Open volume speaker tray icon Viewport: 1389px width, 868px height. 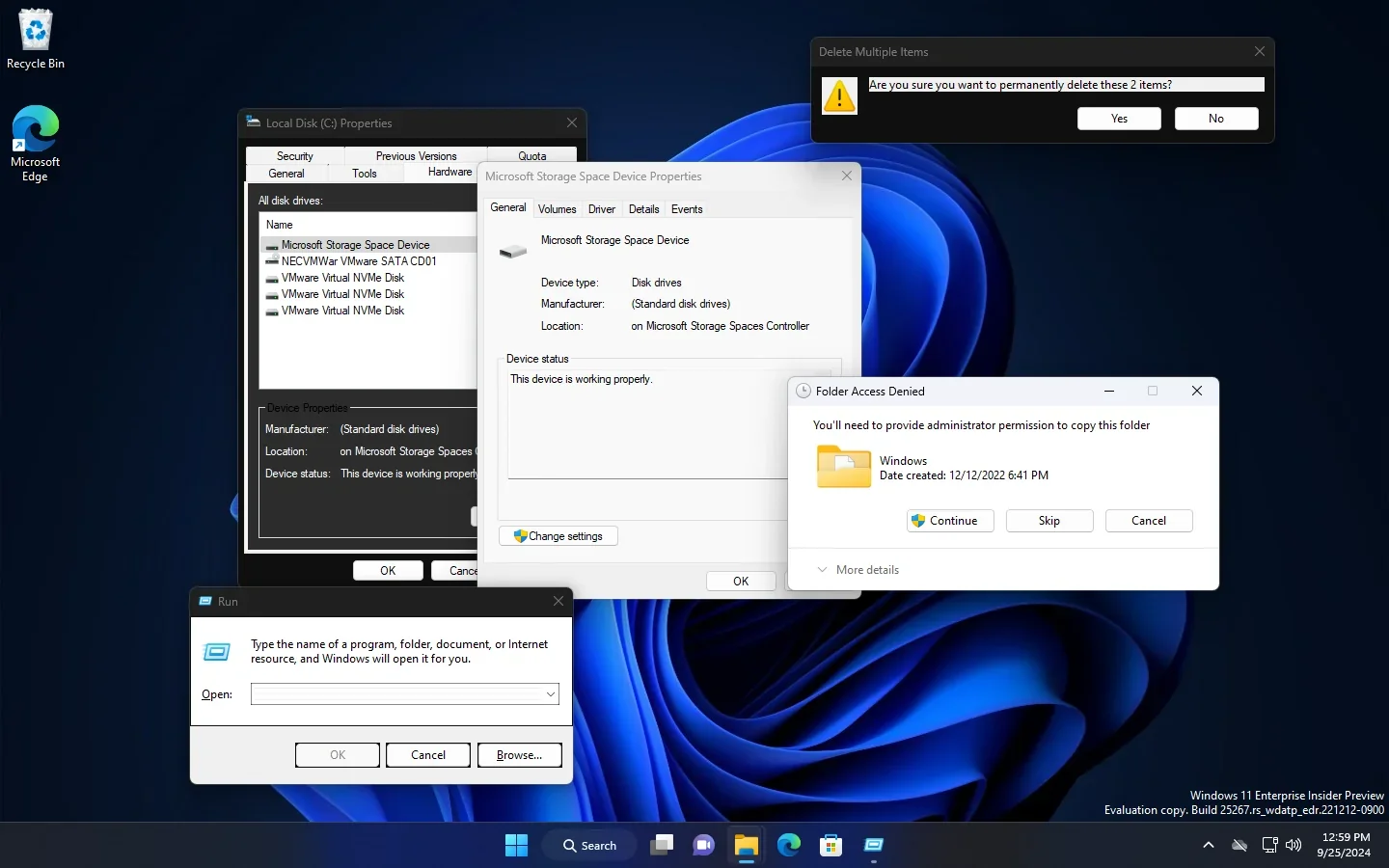click(x=1294, y=846)
